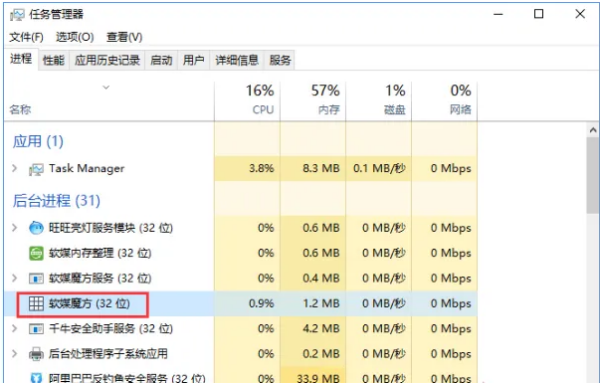Screen dimensions: 600x383
Task: Click the 33.9 MB memory value
Action: pos(318,378)
